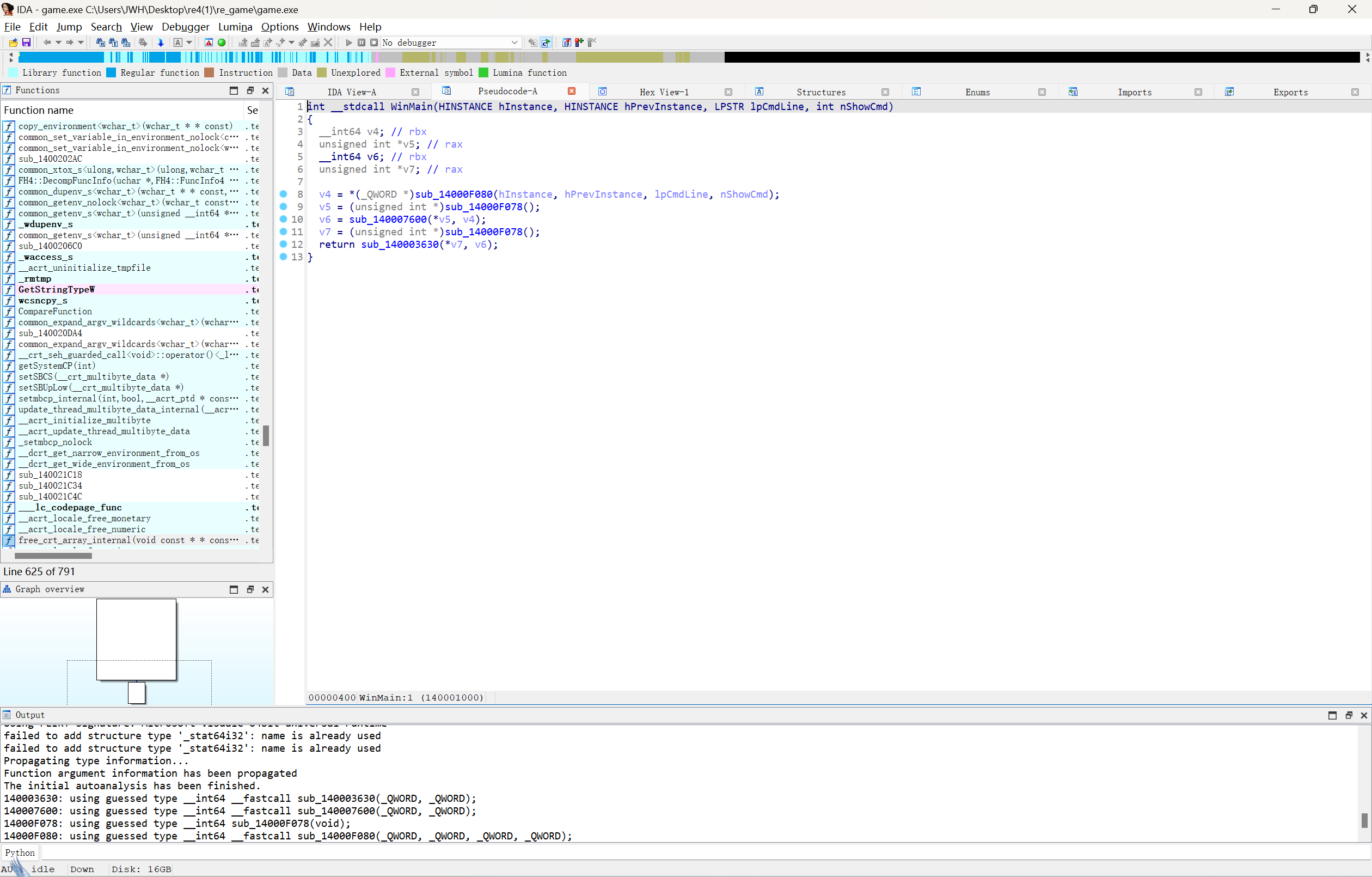
Task: Click the search binary sequence icon
Action: point(126,42)
